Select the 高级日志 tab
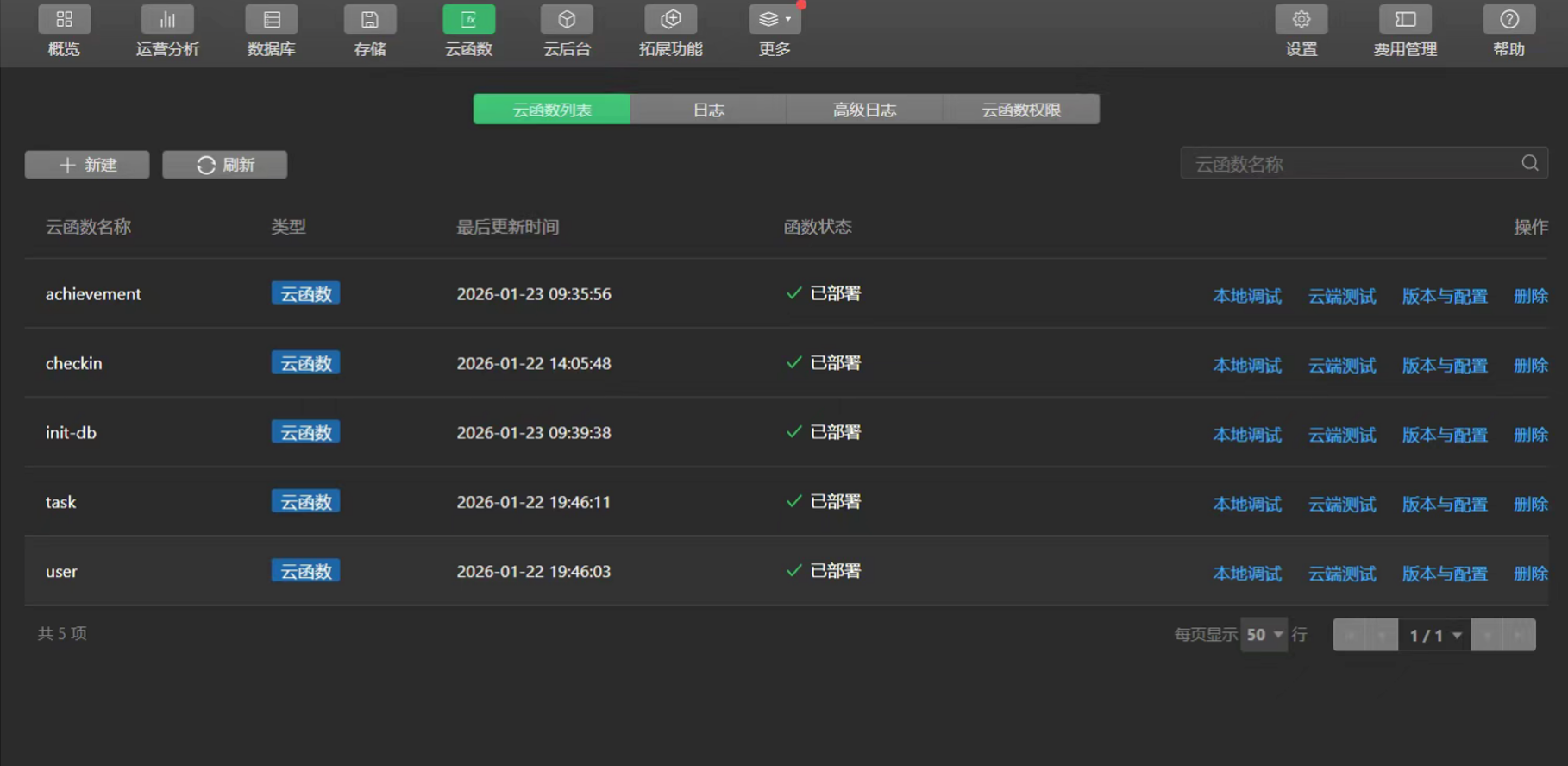This screenshot has width=1568, height=766. (x=864, y=110)
